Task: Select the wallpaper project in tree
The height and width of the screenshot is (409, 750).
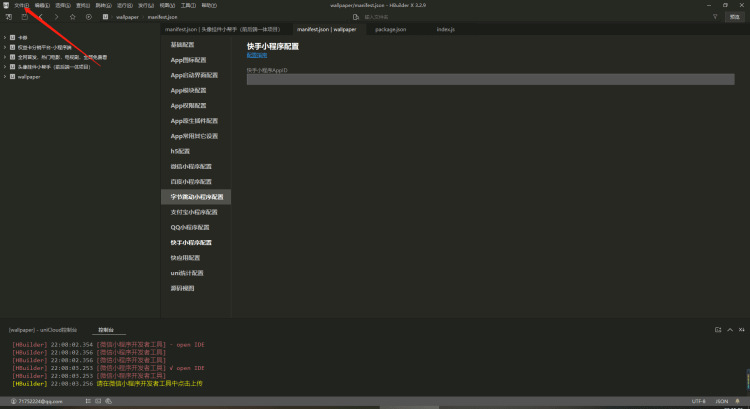Action: click(29, 77)
